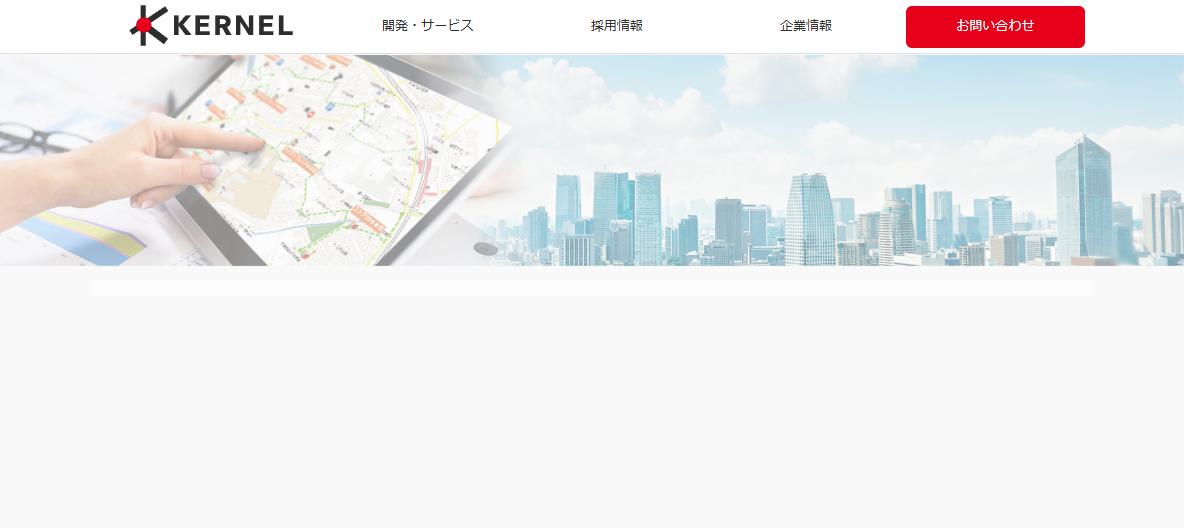Open the 開発・サービス menu
This screenshot has height=528, width=1184.
(427, 26)
